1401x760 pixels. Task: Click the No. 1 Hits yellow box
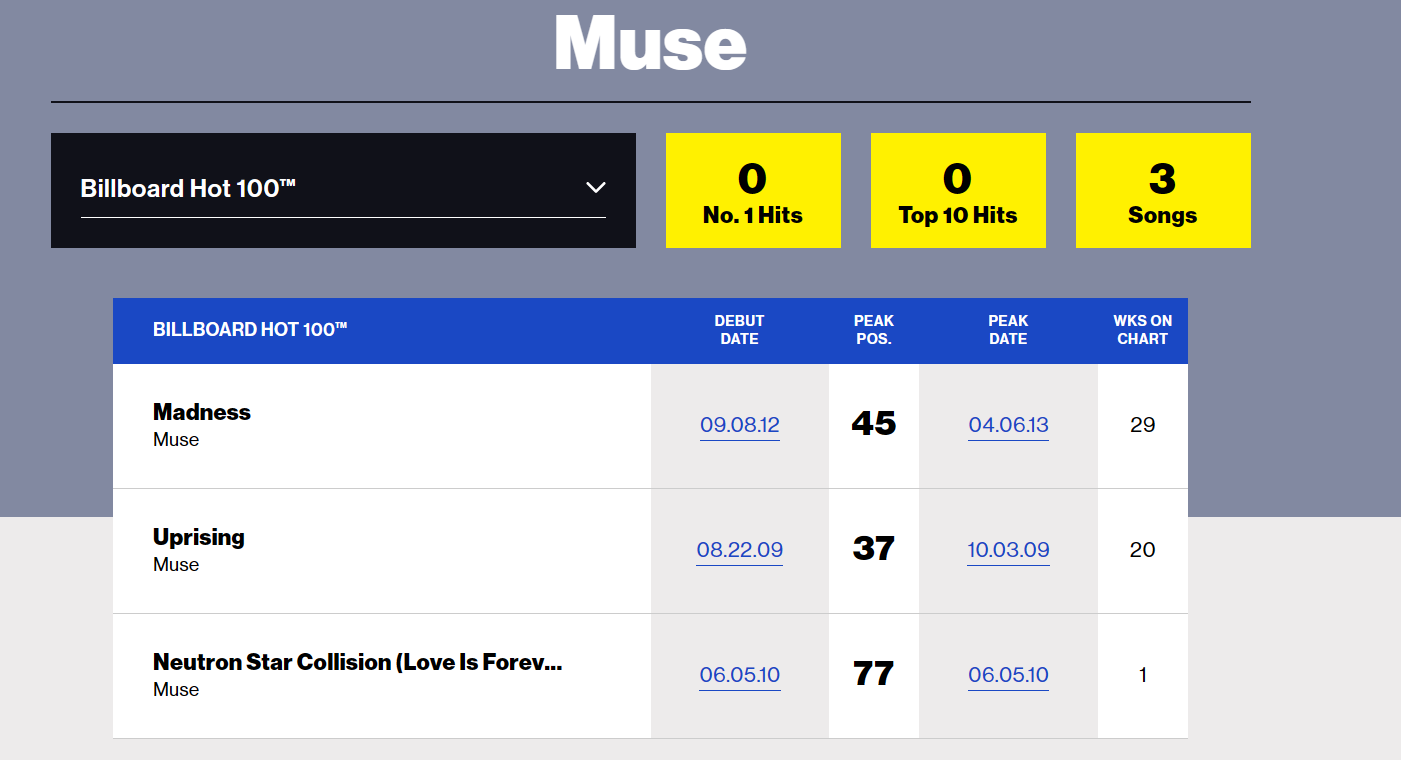click(x=753, y=191)
